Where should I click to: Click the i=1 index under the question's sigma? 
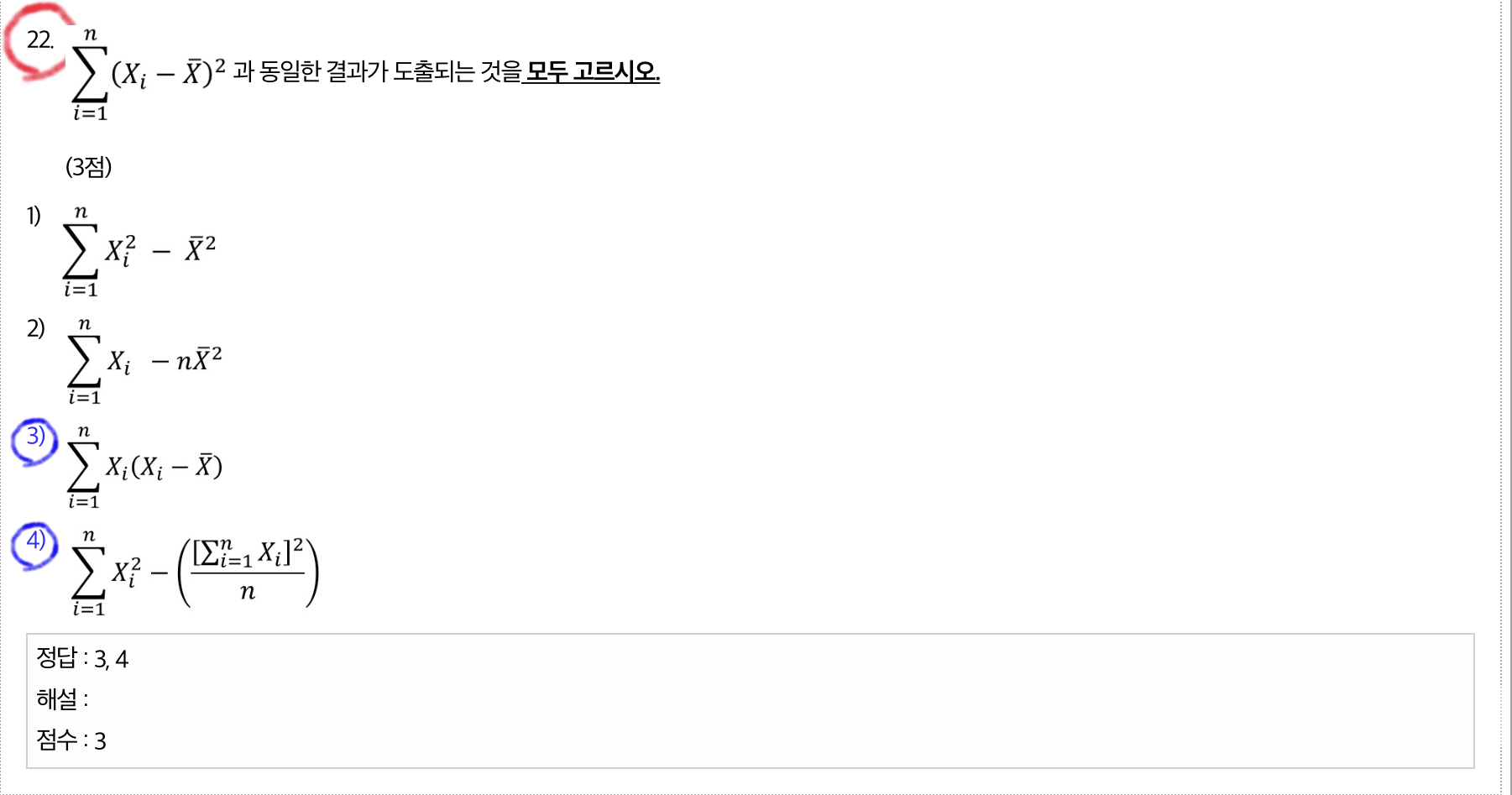90,113
